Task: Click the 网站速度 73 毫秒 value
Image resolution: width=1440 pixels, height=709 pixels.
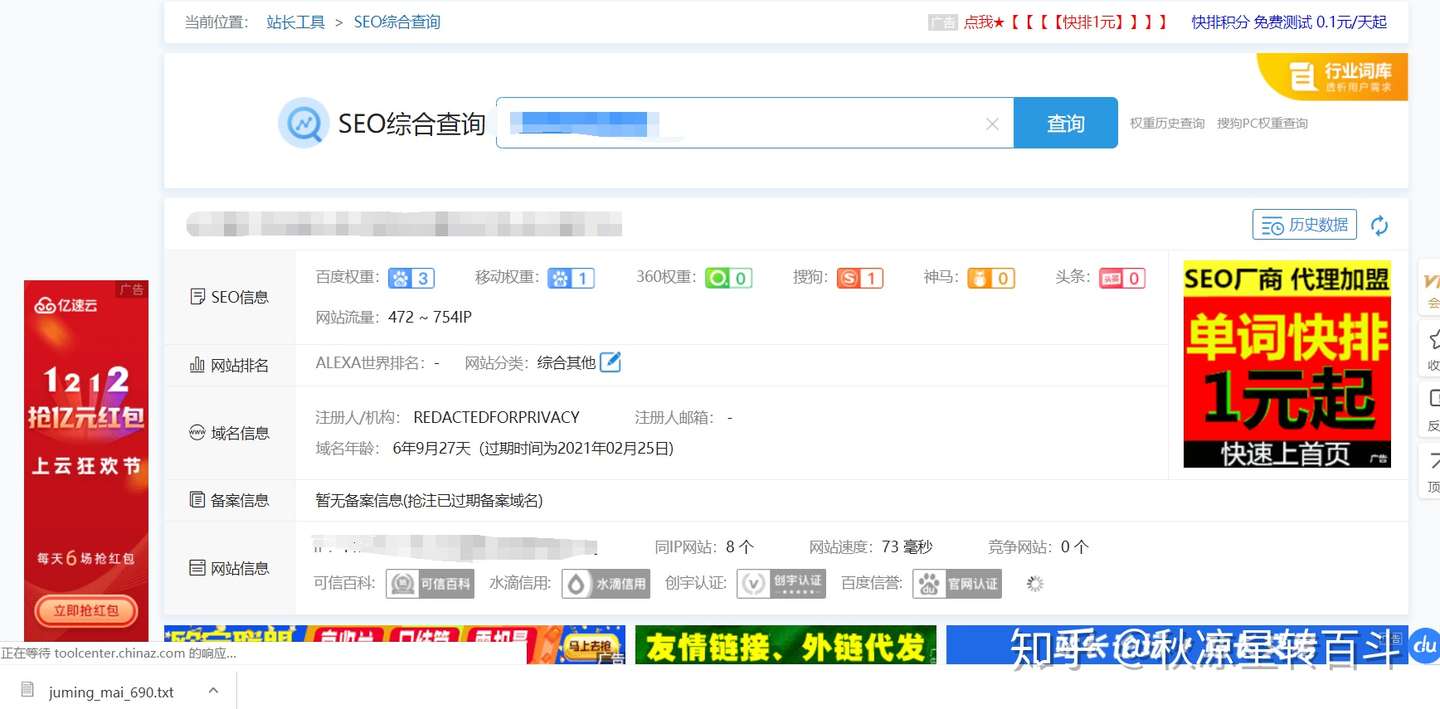Action: click(x=907, y=547)
